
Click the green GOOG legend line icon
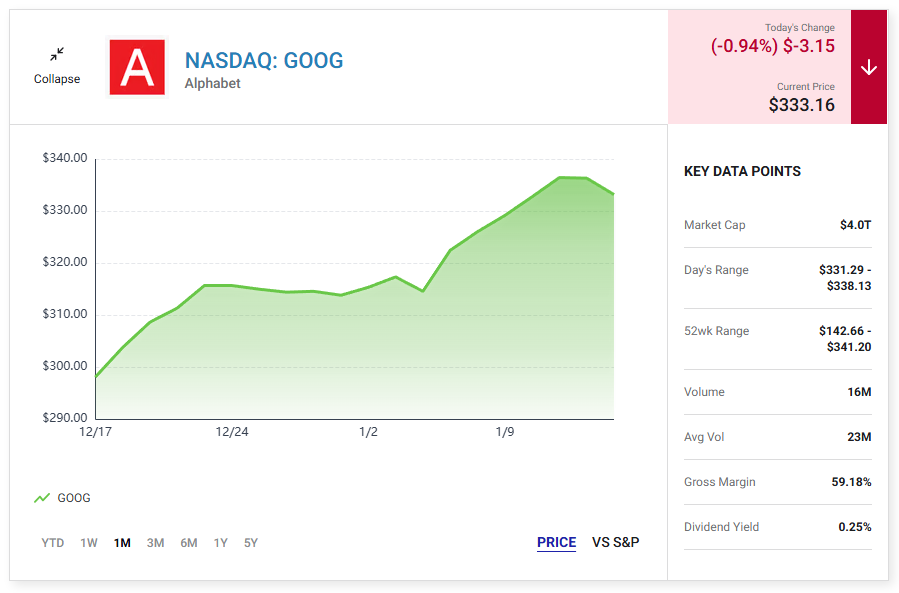click(42, 498)
